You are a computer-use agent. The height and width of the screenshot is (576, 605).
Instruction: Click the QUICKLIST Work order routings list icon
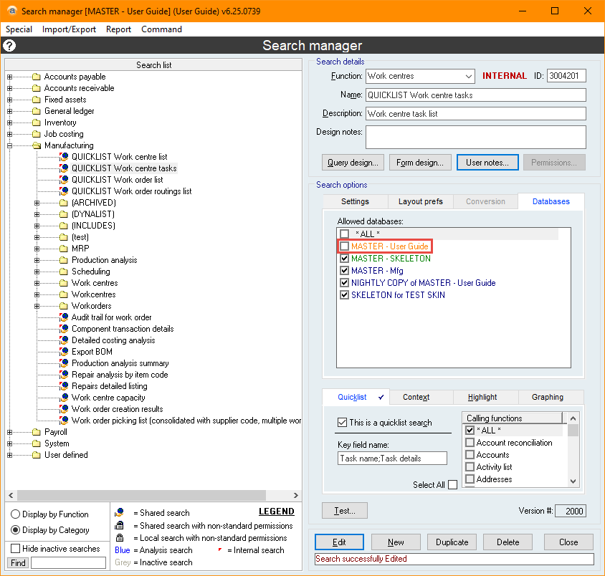(64, 191)
